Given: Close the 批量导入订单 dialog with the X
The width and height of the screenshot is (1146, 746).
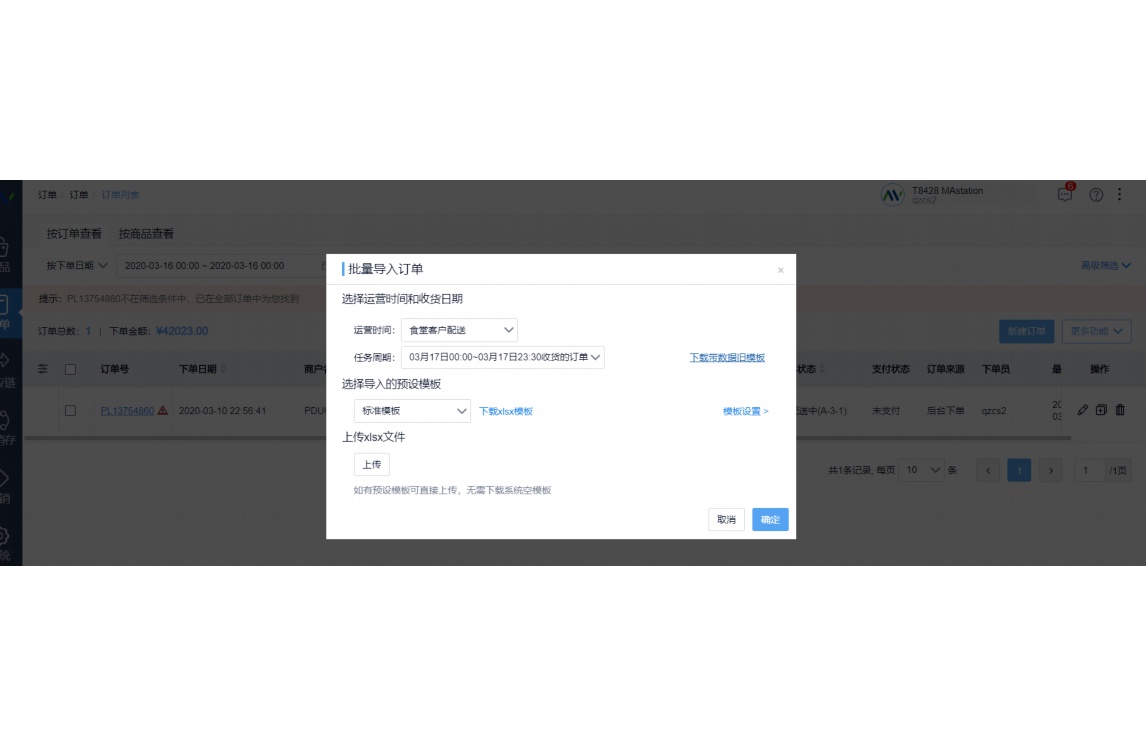Looking at the screenshot, I should 779,270.
